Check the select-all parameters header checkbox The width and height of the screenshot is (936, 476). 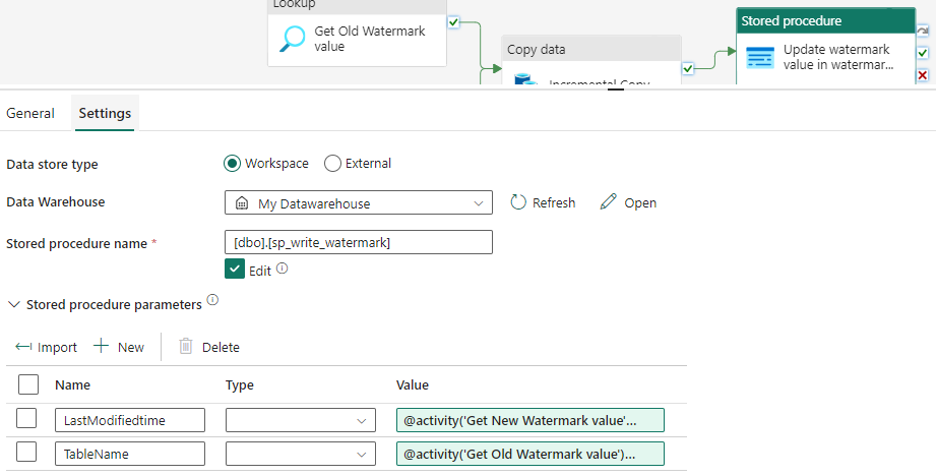click(28, 385)
